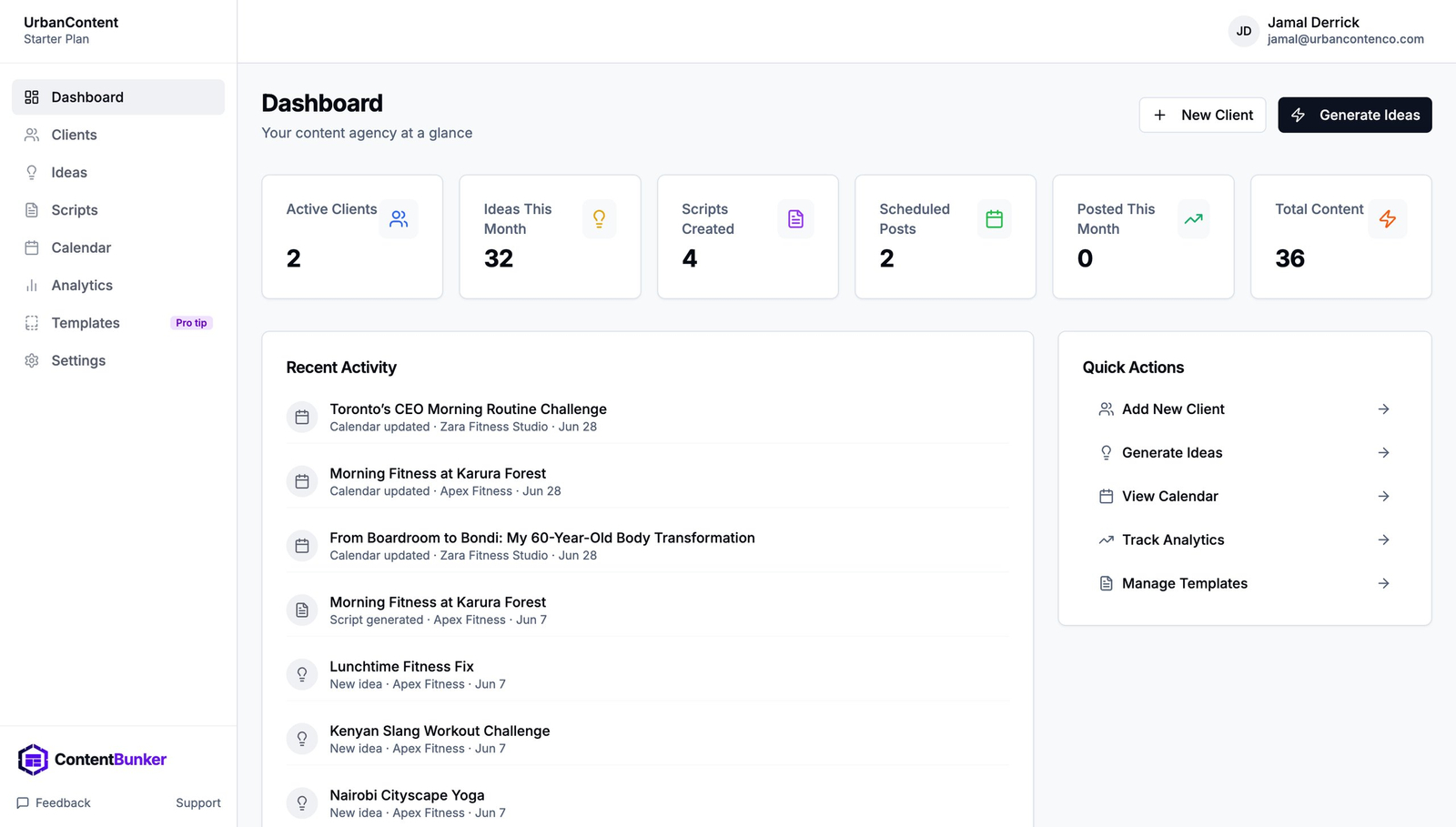The width and height of the screenshot is (1456, 827).
Task: Open the Kenyan Slang Workout Challenge activity
Action: pyautogui.click(x=647, y=740)
